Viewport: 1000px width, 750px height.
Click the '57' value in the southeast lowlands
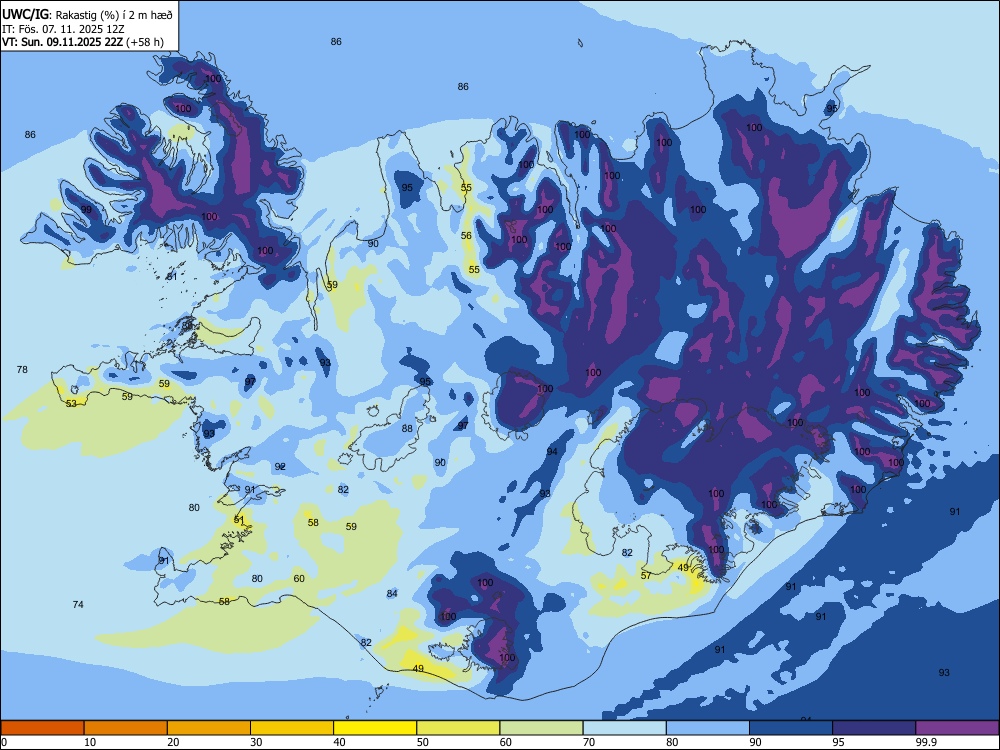click(x=646, y=575)
